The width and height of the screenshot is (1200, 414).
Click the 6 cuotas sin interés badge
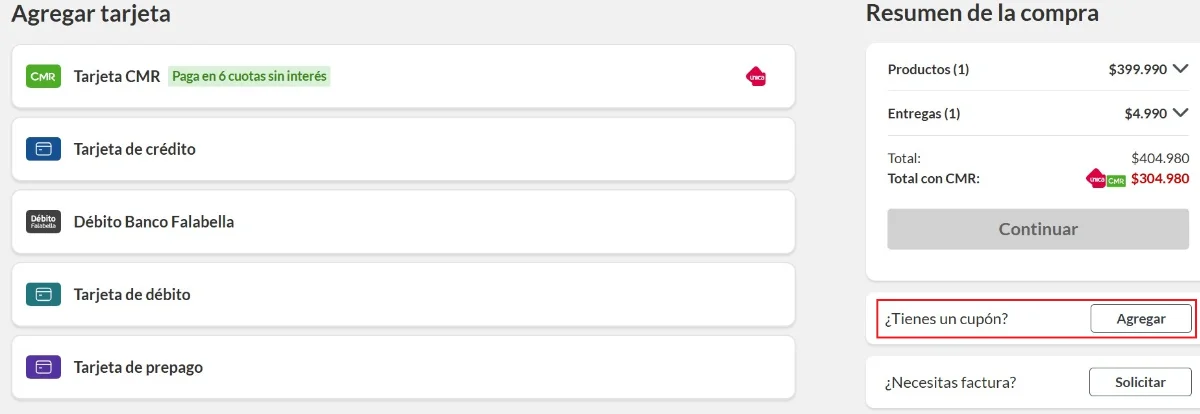[249, 76]
